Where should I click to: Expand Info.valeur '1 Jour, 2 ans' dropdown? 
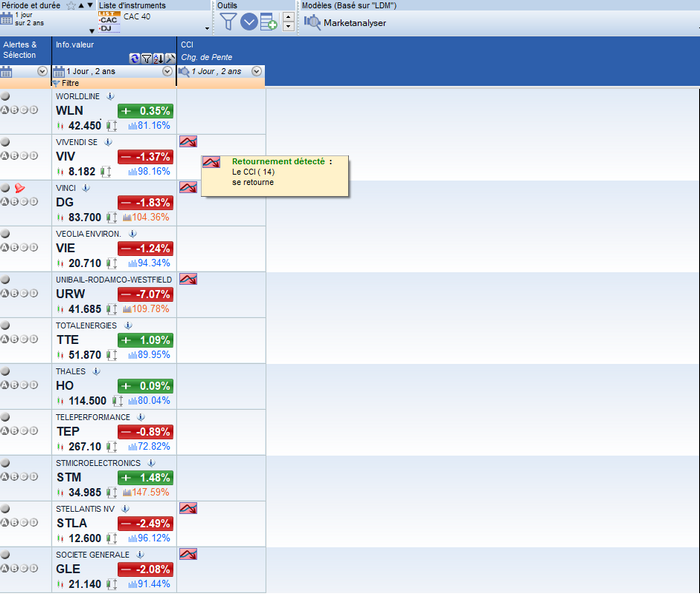[x=167, y=71]
